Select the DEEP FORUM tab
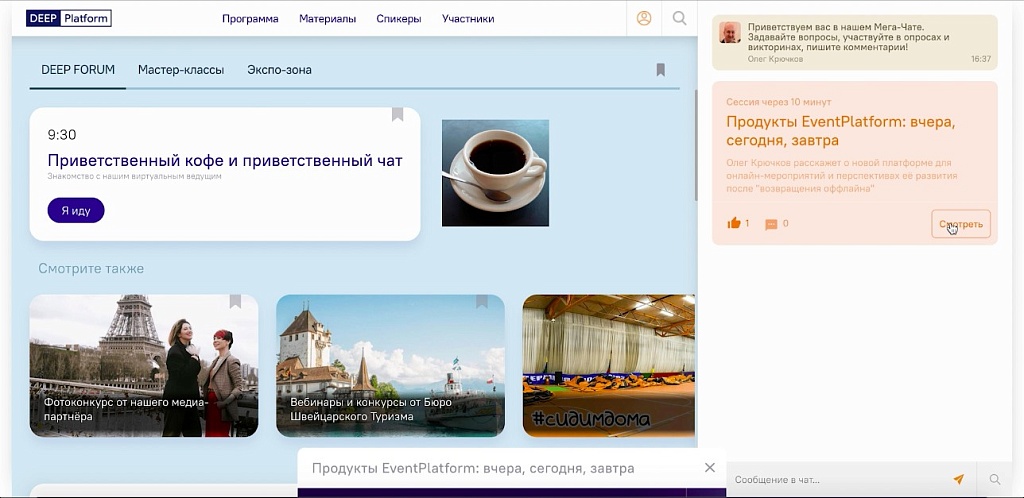Viewport: 1024px width, 498px height. tap(78, 70)
